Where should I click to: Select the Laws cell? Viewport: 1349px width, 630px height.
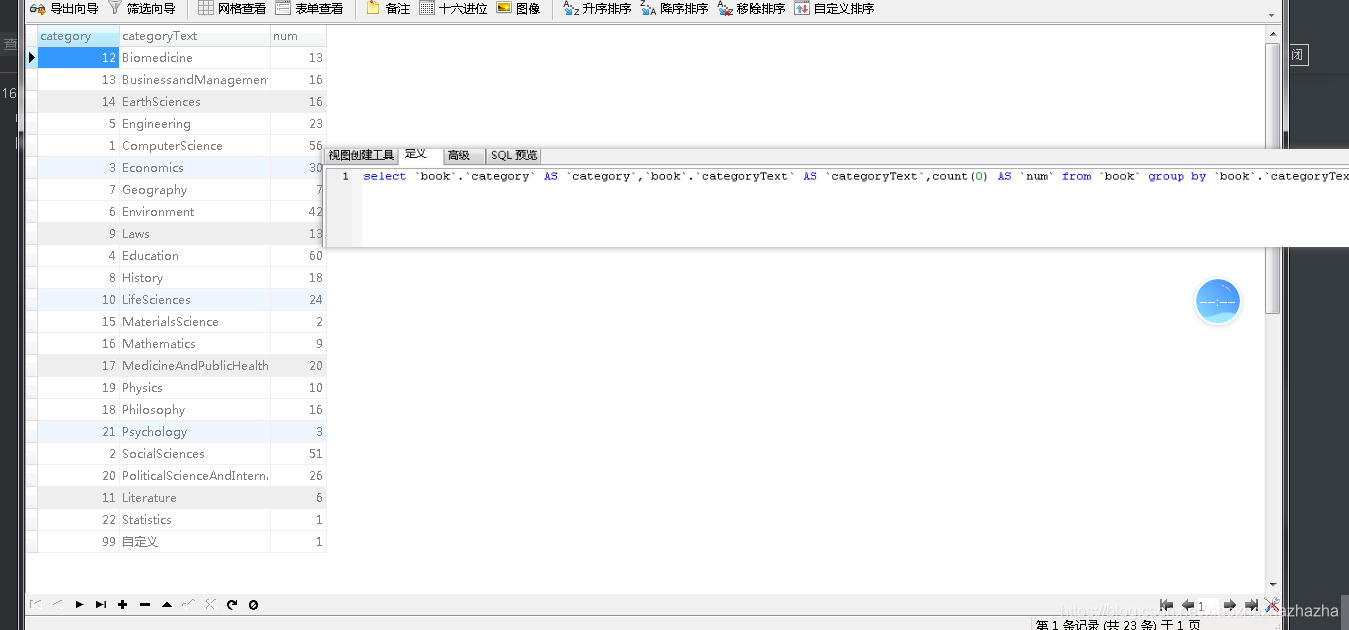coord(195,234)
